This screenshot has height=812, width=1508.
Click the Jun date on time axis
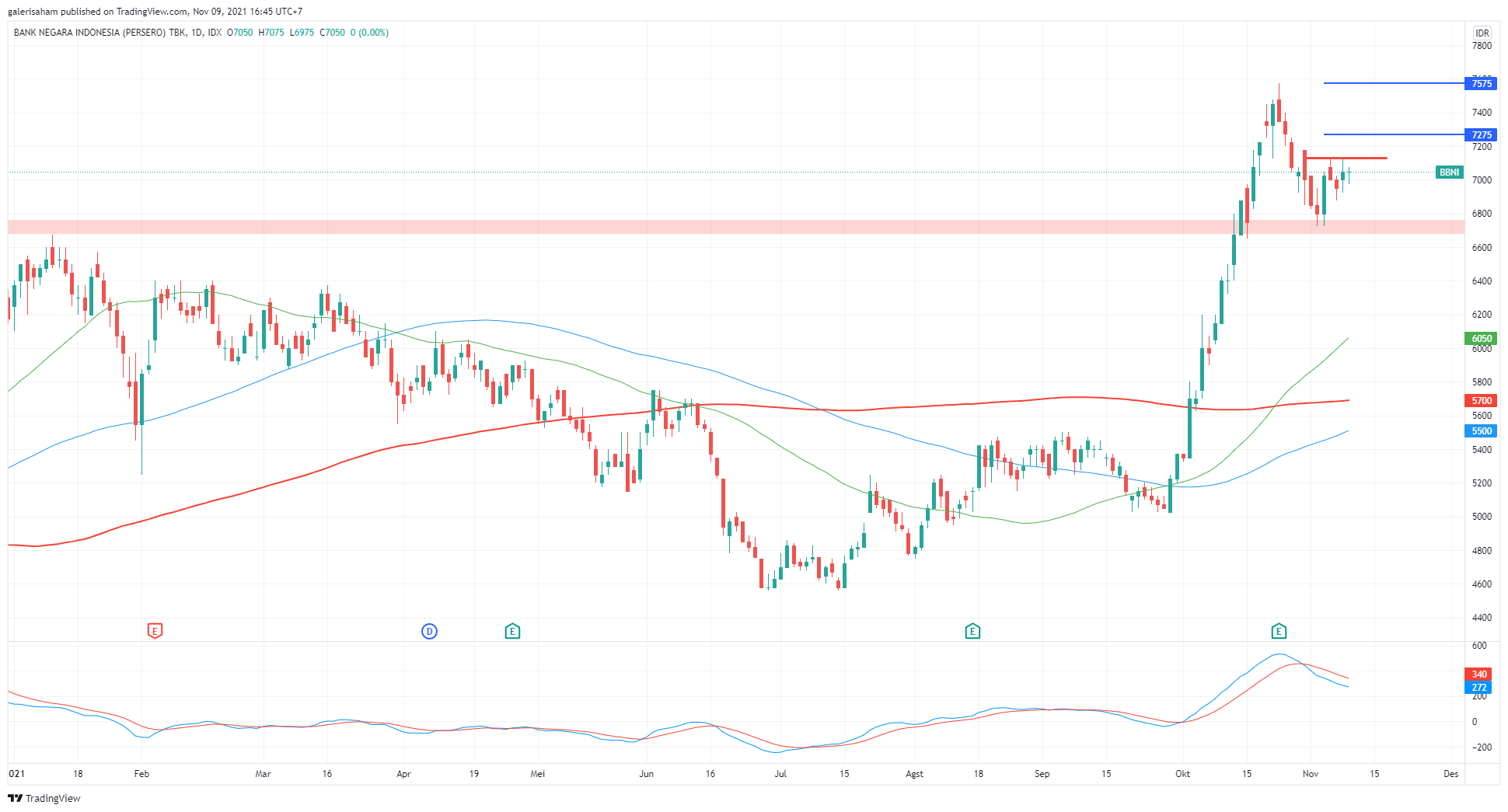[x=646, y=774]
